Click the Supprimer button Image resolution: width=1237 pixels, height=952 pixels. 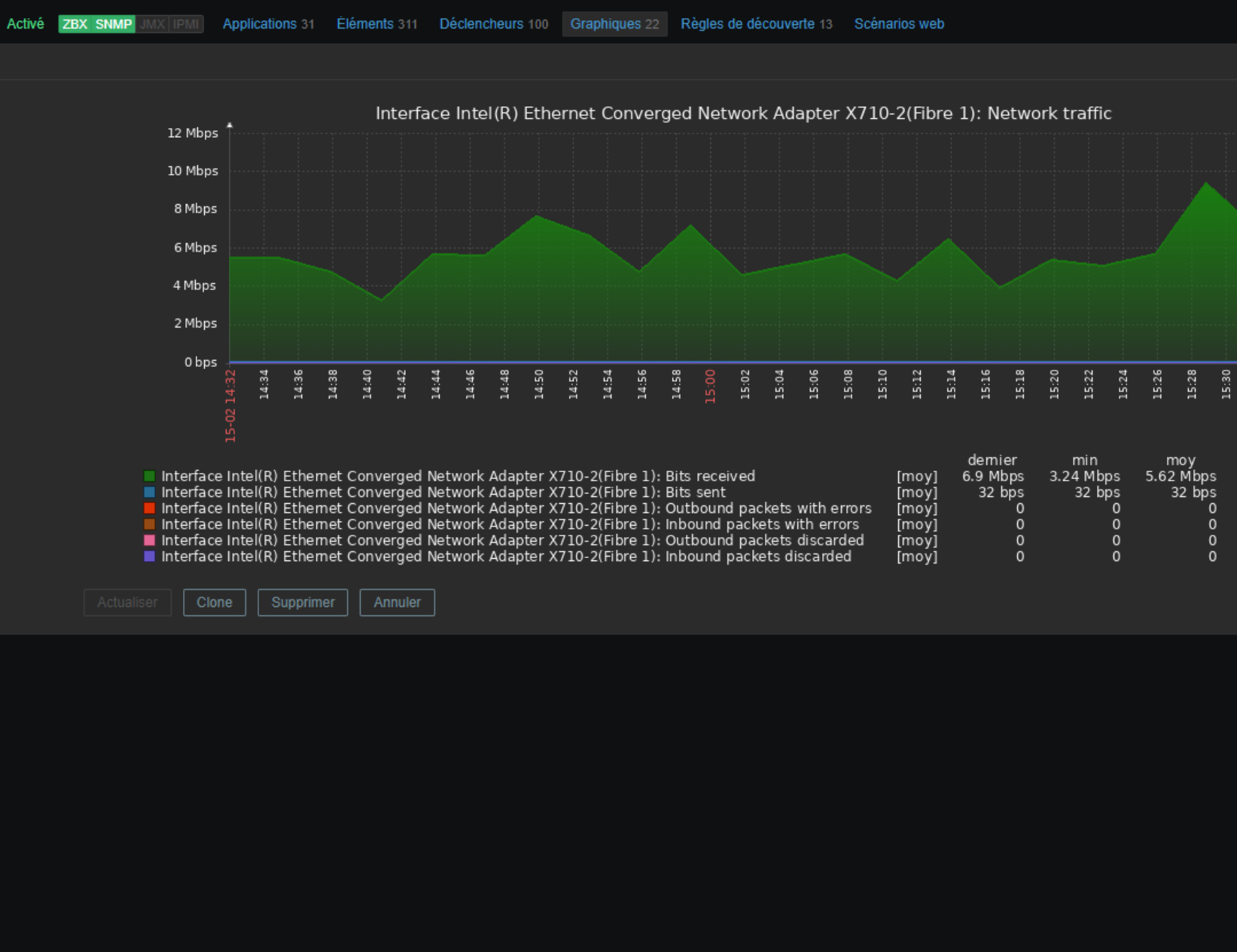(302, 603)
